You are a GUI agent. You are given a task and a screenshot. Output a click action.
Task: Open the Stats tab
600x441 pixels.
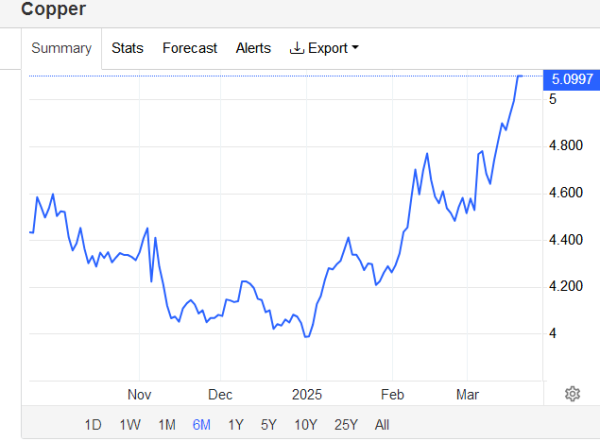click(x=127, y=48)
